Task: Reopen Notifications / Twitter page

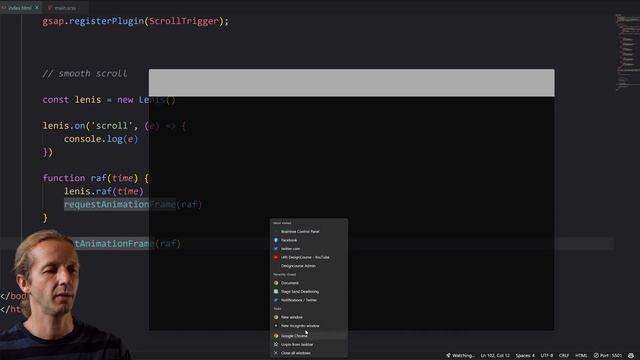Action: [299, 300]
